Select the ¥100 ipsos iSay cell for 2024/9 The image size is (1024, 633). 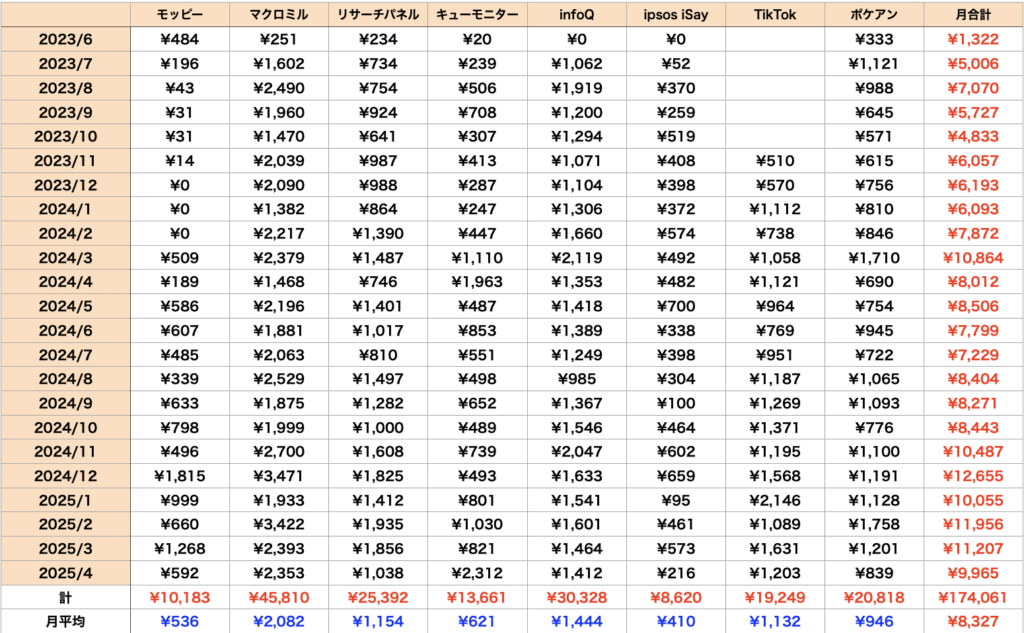(x=676, y=403)
